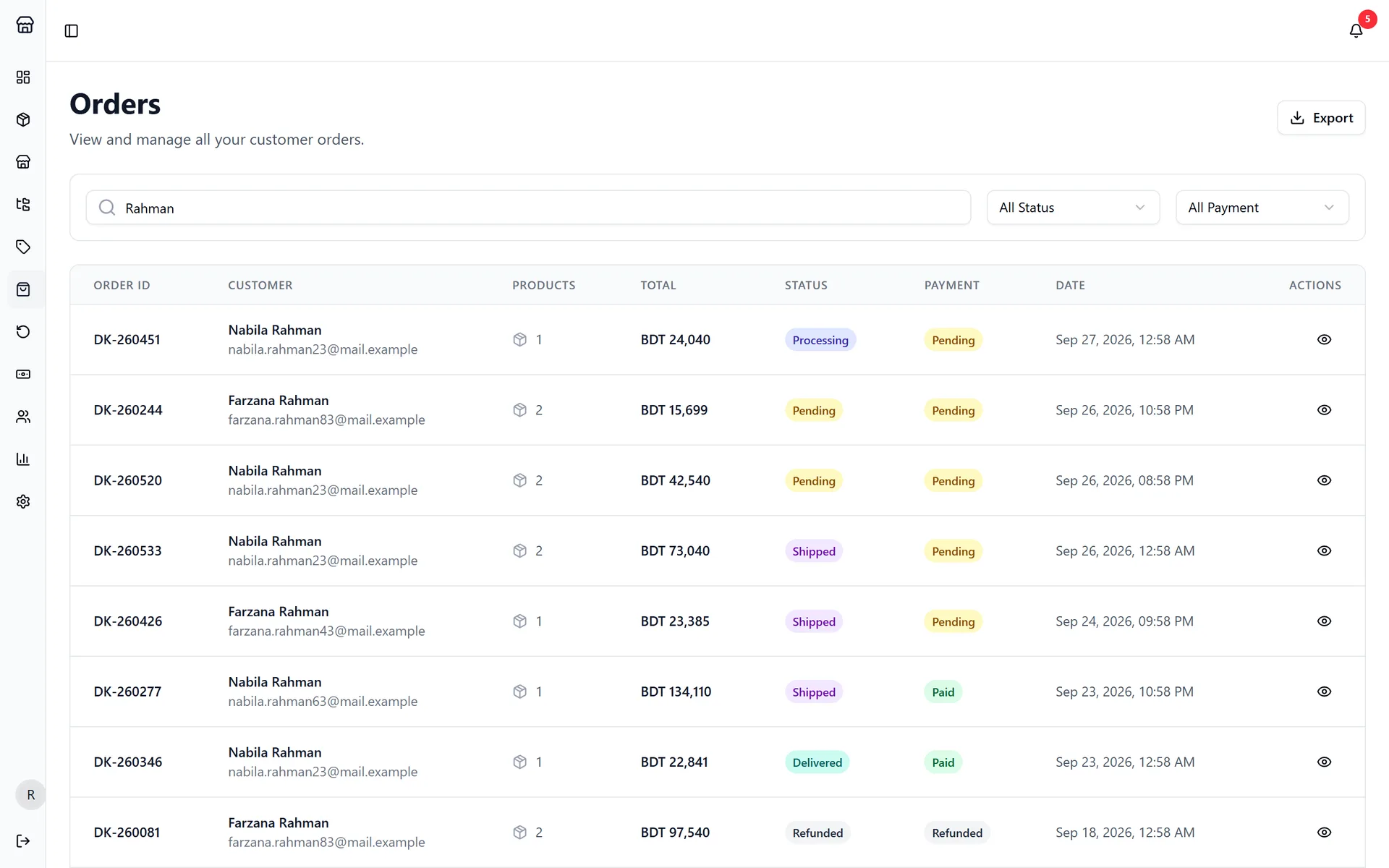Click the Processing status badge

point(820,340)
